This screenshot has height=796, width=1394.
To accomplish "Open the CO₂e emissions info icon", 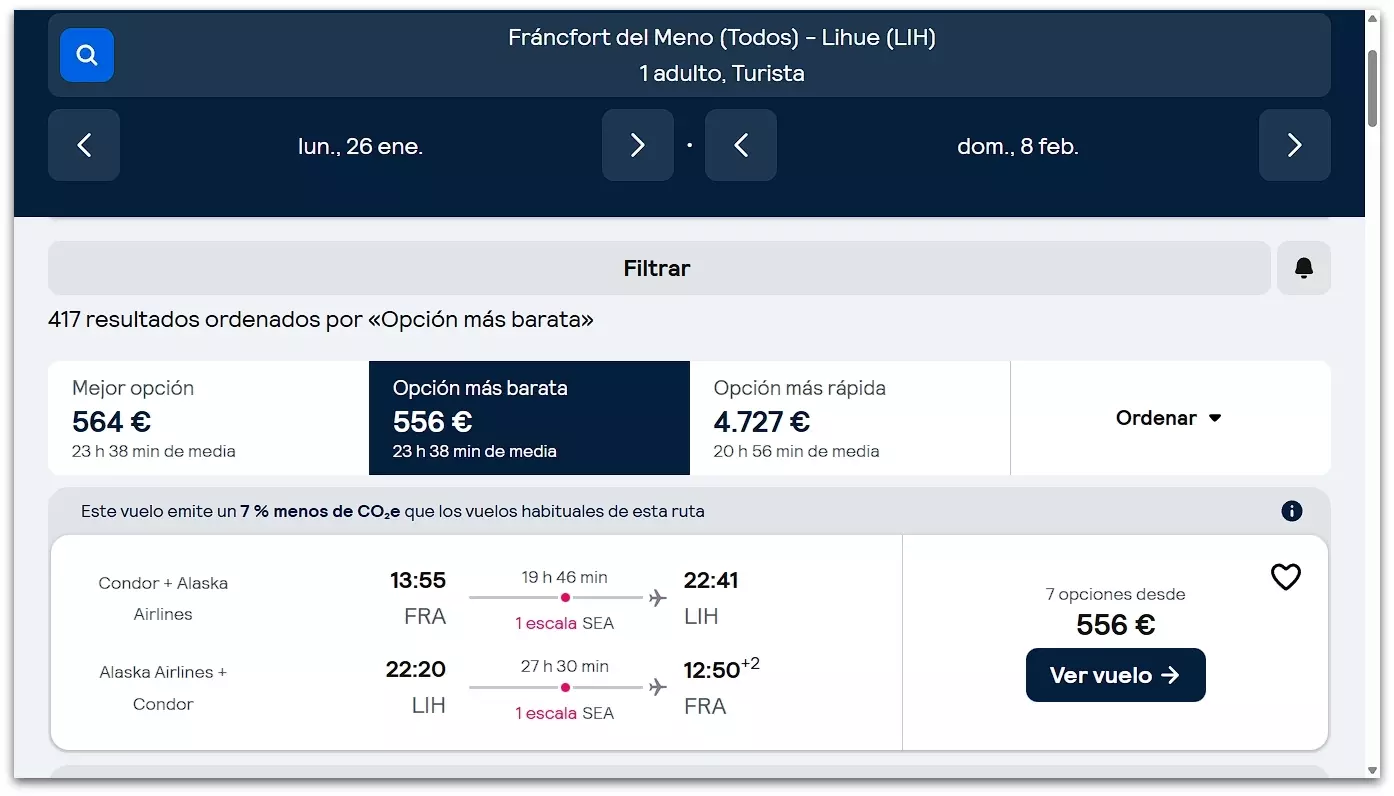I will (x=1291, y=511).
